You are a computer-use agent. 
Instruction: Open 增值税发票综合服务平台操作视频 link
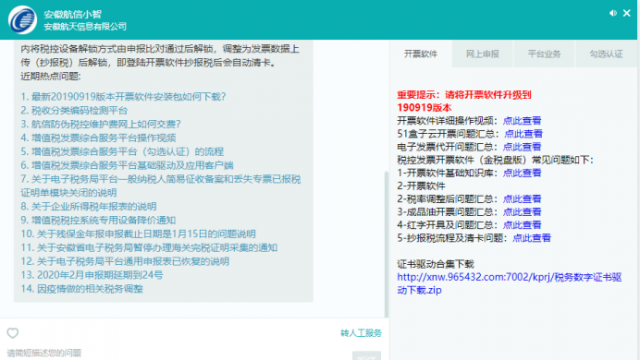click(98, 138)
